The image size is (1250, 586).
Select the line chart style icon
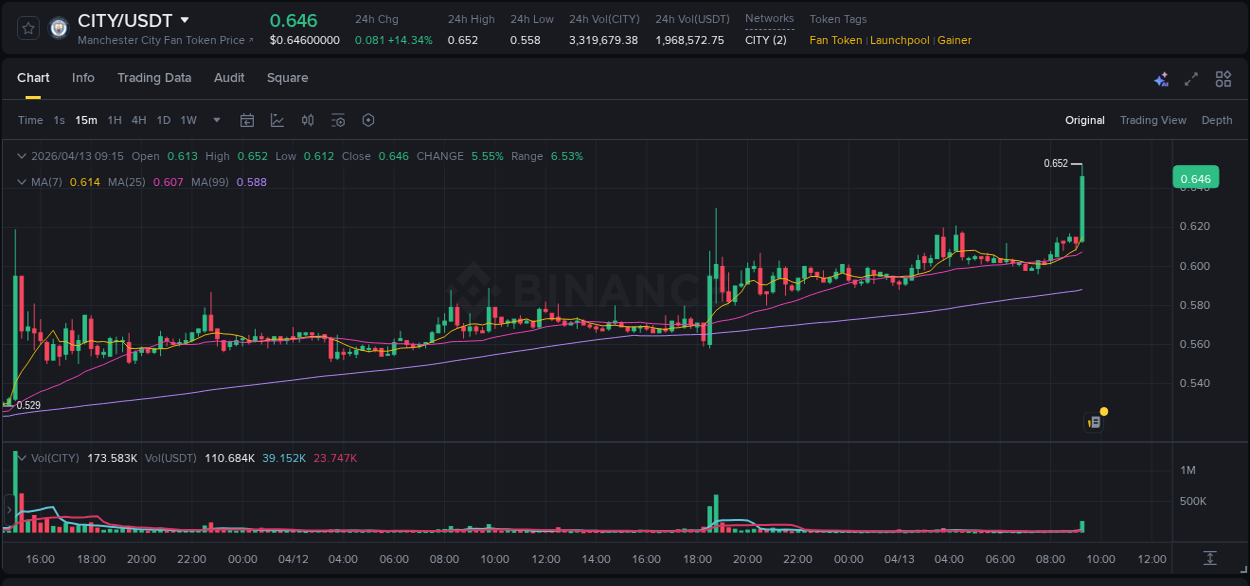278,120
